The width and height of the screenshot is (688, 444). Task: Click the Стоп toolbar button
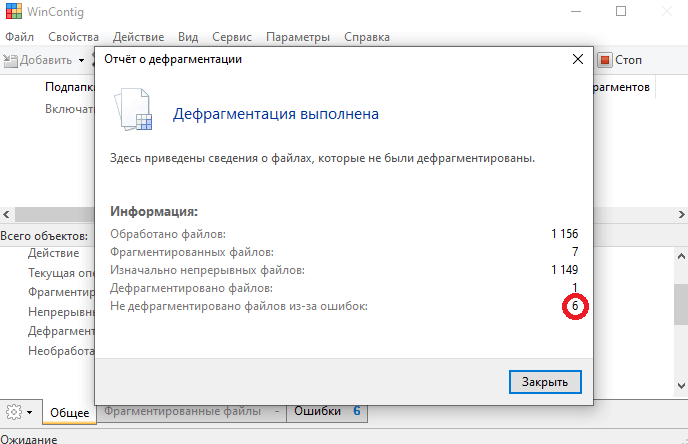pos(620,60)
